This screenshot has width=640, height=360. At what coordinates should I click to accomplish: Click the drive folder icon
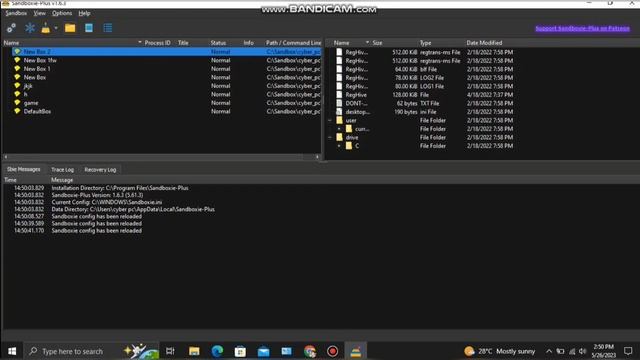[340, 137]
